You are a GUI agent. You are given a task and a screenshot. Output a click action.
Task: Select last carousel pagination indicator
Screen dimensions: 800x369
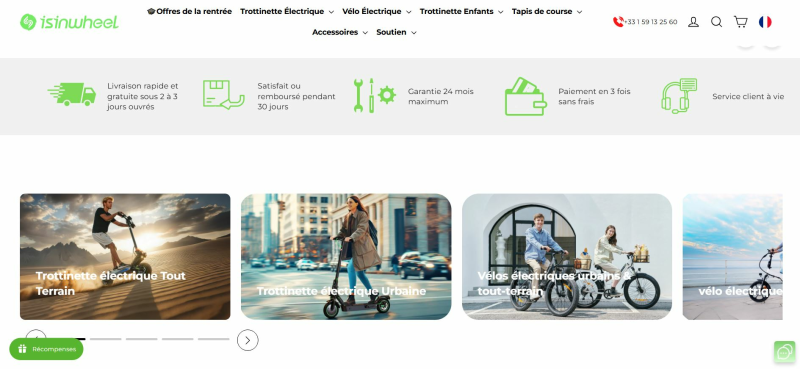pos(214,339)
